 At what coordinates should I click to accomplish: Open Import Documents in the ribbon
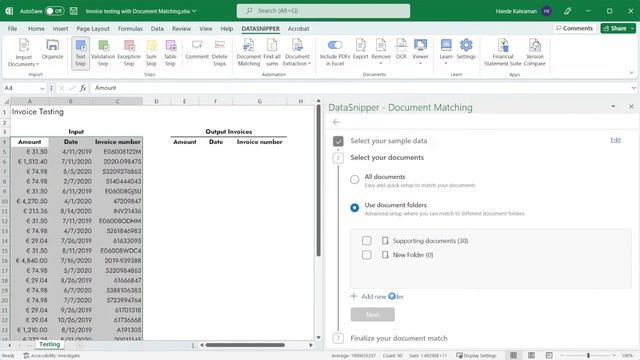[23, 53]
